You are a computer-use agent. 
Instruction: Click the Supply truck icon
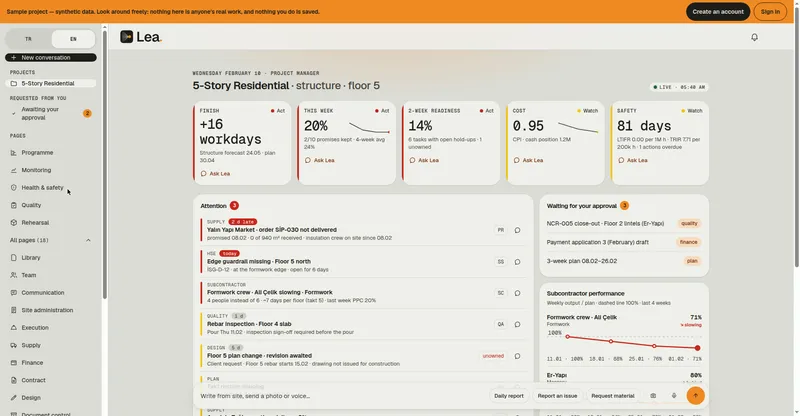click(x=14, y=345)
